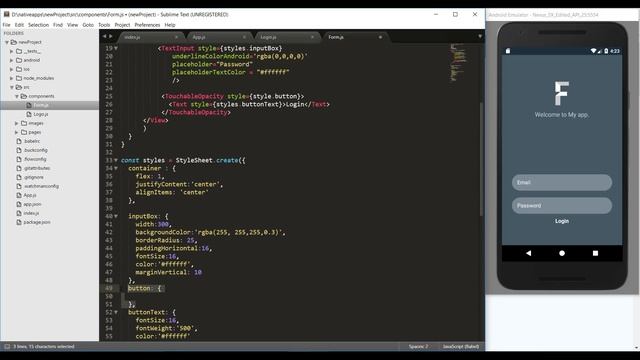Open the Find menu
This screenshot has width=640, height=360.
tap(58, 25)
